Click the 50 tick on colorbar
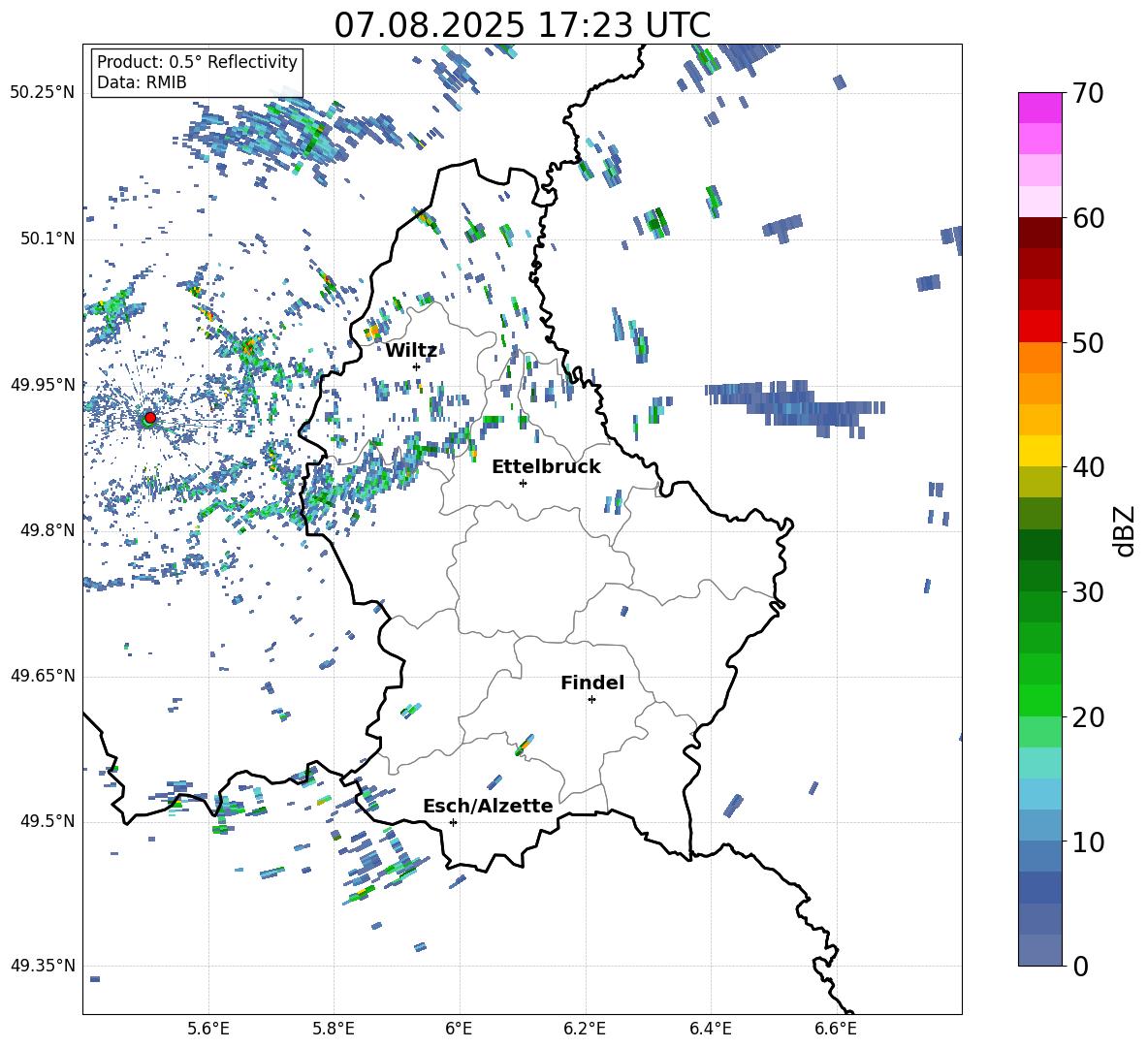 click(1088, 342)
